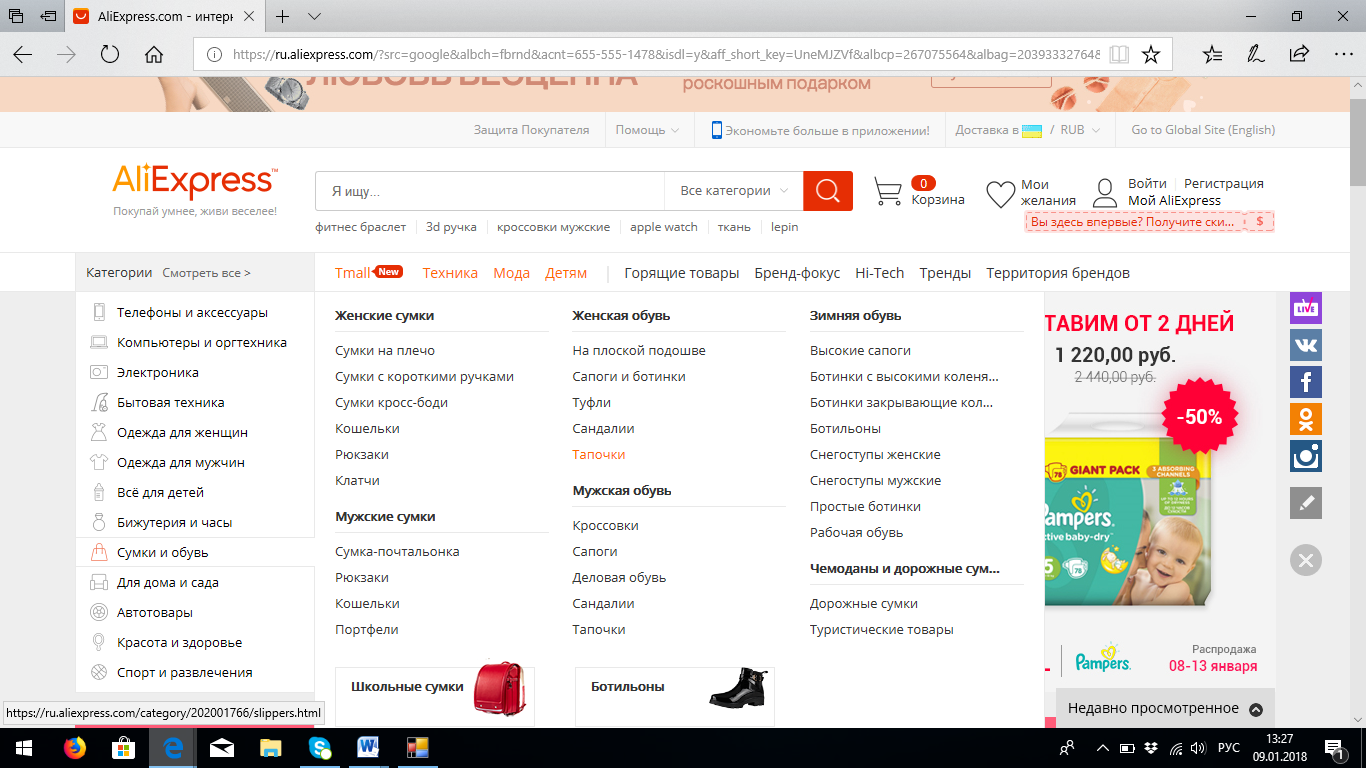Open Firefox from the taskbar
The height and width of the screenshot is (768, 1366).
point(75,747)
